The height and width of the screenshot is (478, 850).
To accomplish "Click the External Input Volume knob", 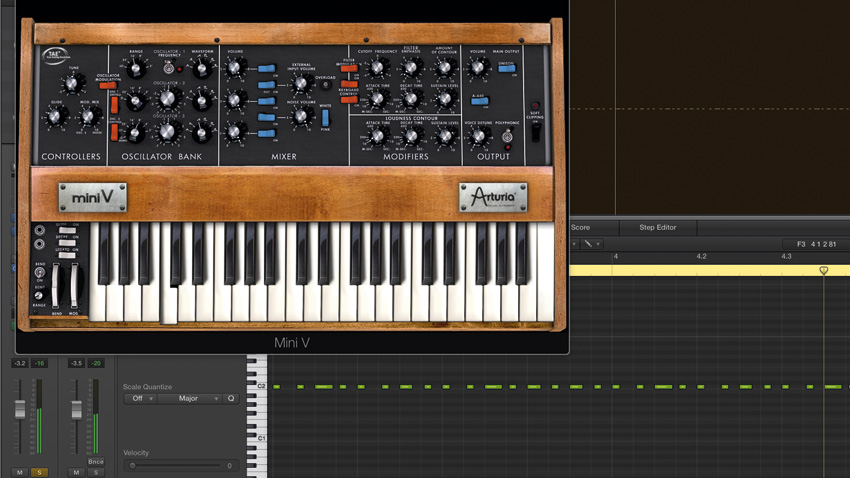I will coord(301,84).
